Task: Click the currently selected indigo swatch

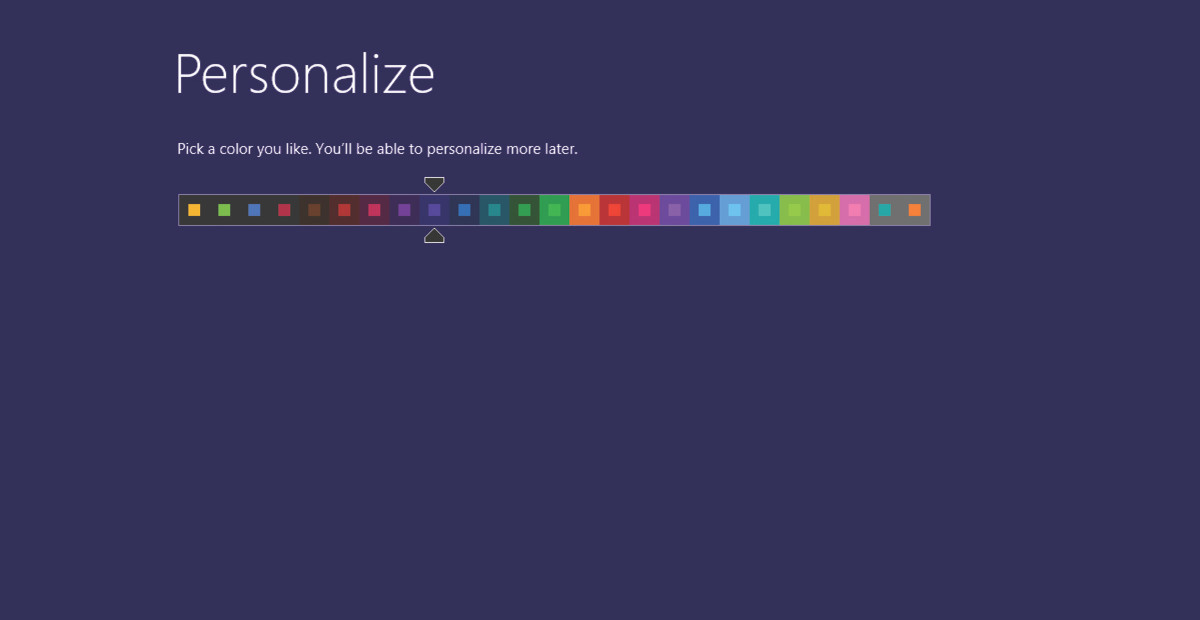Action: (434, 210)
